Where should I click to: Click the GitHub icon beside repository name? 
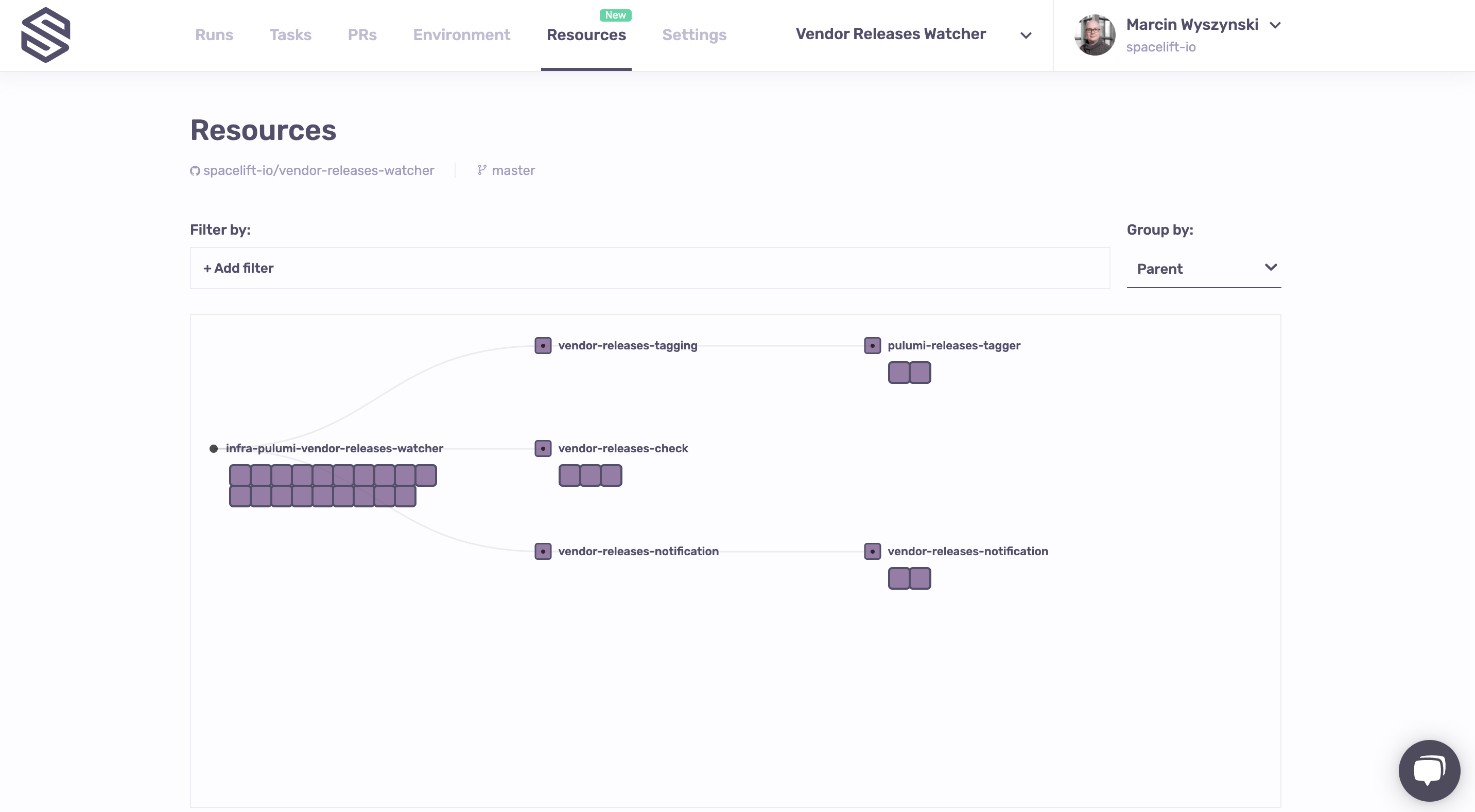pos(195,171)
